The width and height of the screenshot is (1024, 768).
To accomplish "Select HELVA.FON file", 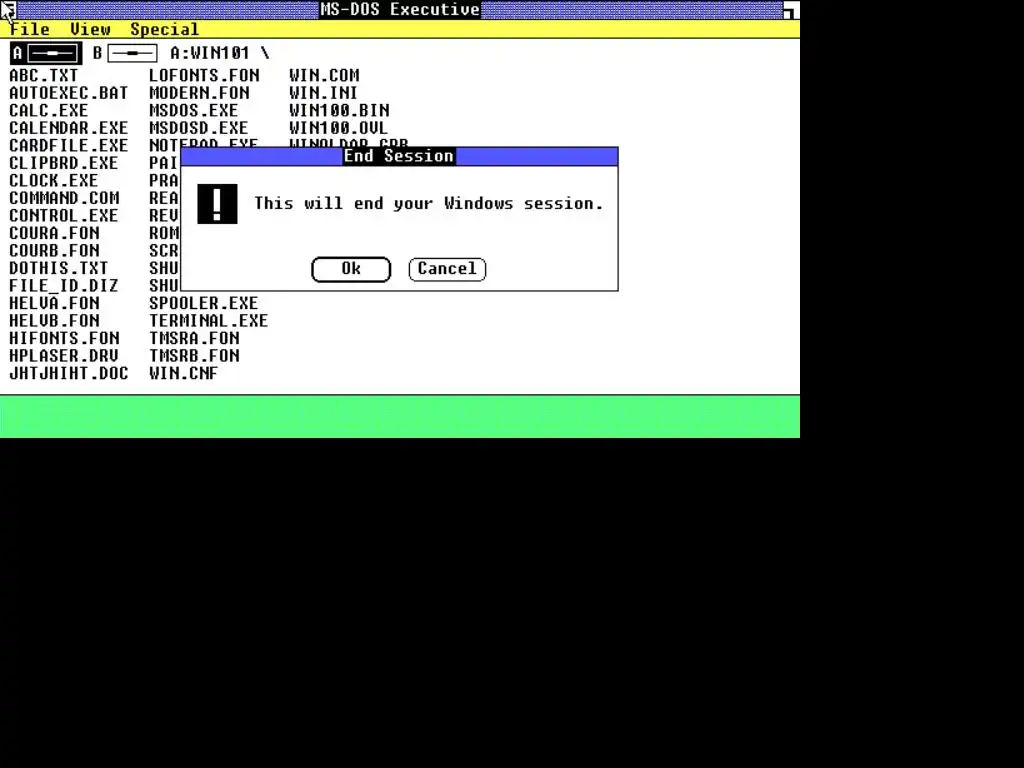I will coord(54,304).
